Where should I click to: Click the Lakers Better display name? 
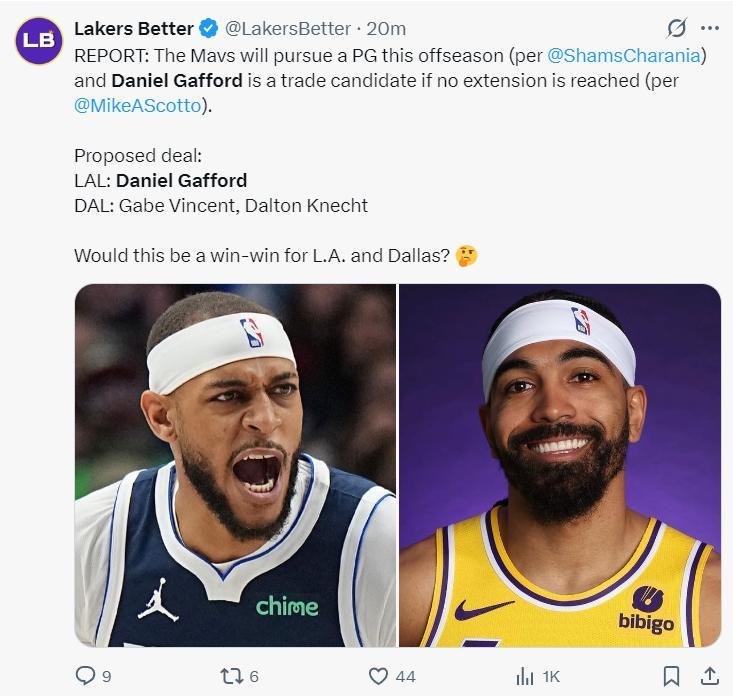[x=134, y=28]
